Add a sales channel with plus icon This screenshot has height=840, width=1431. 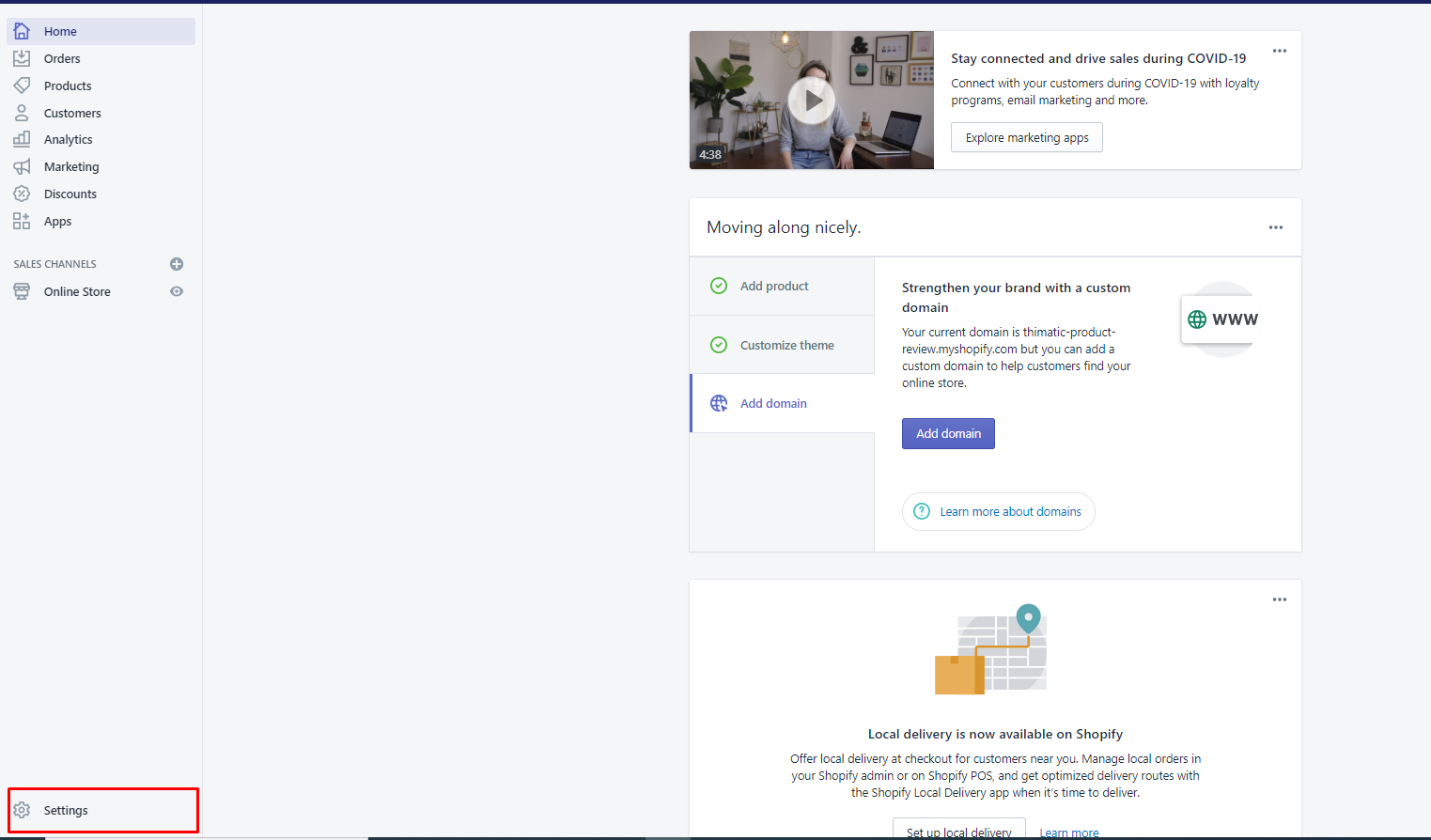(177, 264)
